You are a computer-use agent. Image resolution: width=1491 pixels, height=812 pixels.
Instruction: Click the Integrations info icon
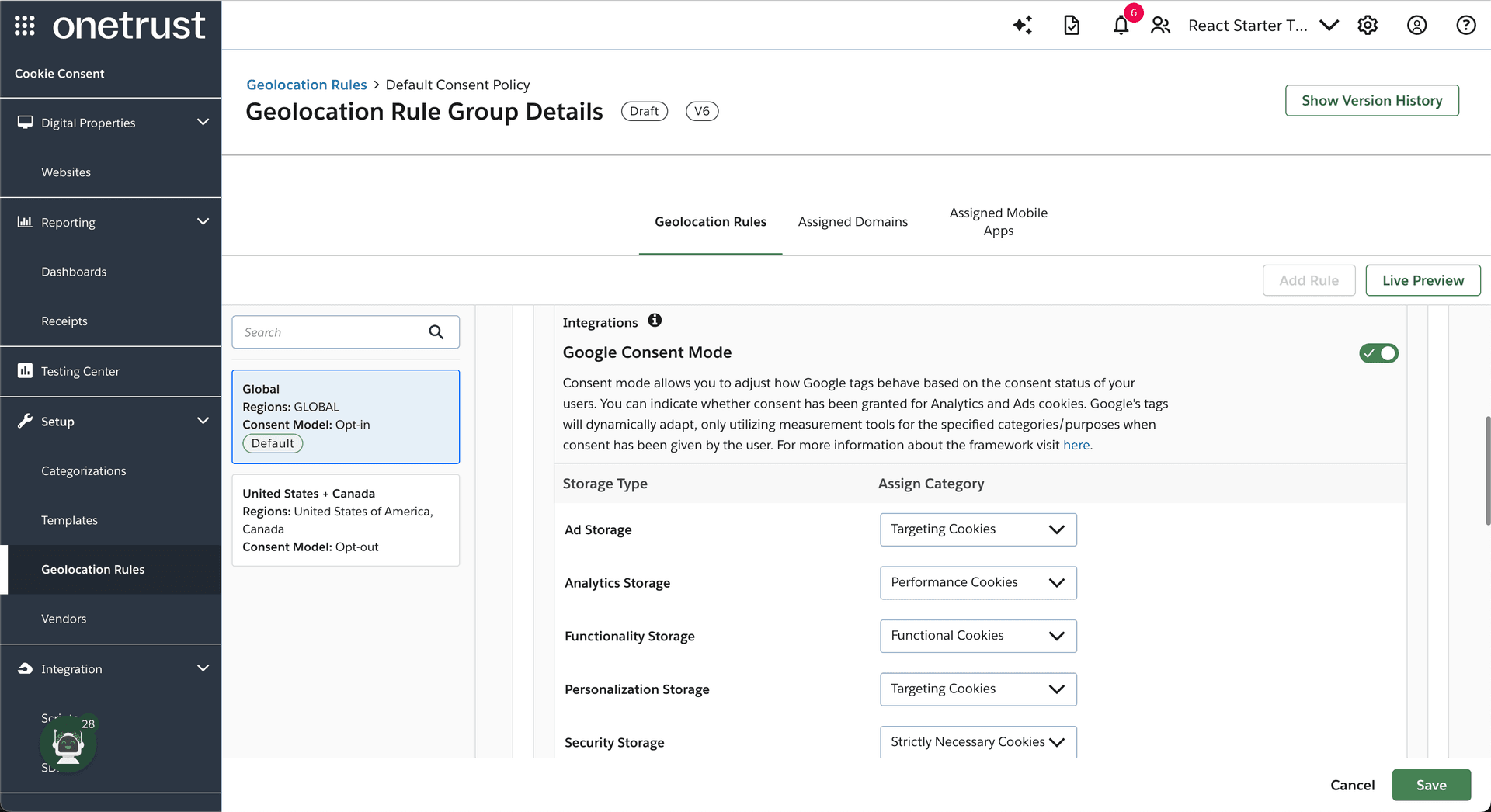tap(655, 321)
